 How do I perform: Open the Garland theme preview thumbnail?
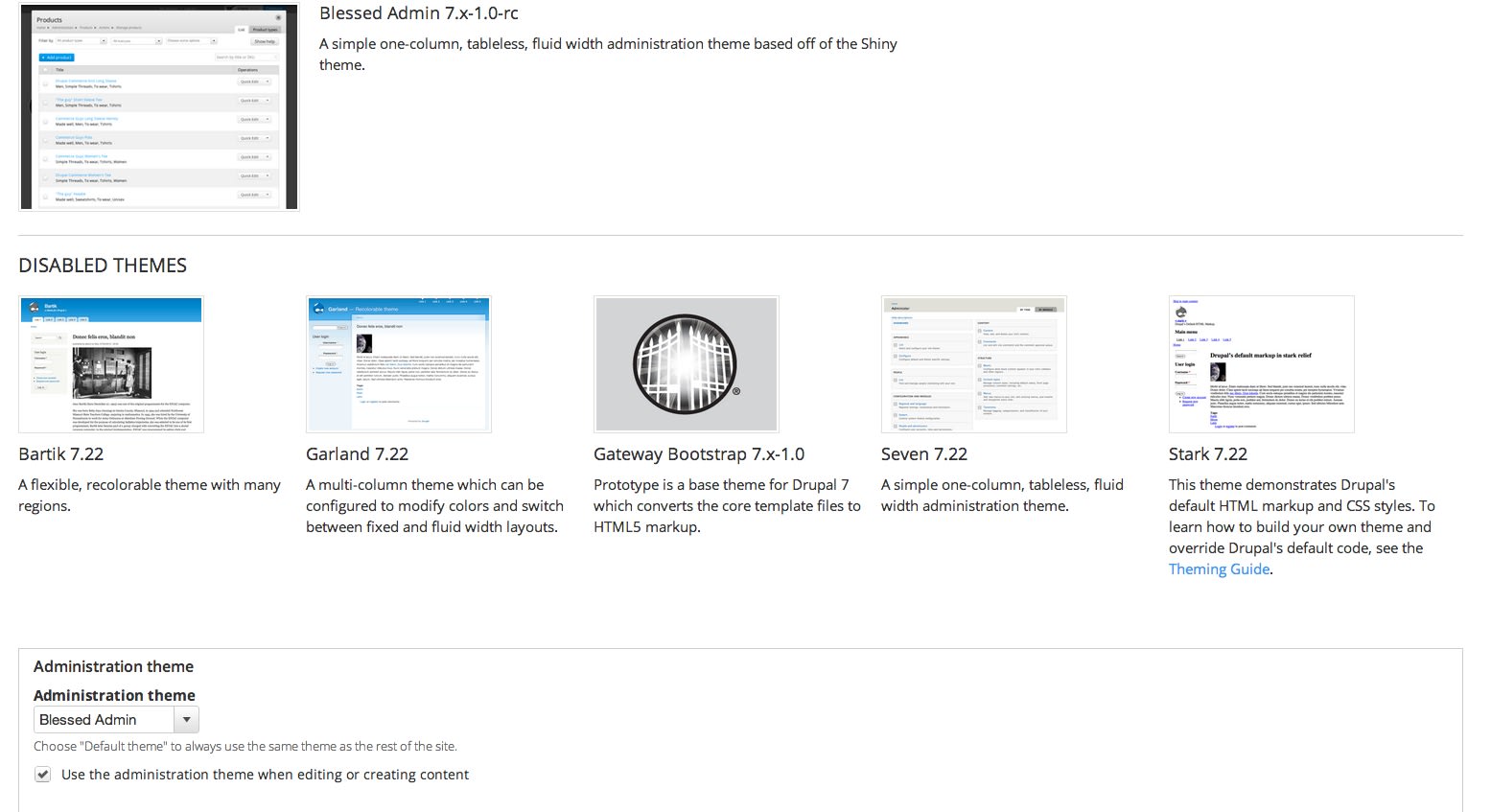click(399, 364)
